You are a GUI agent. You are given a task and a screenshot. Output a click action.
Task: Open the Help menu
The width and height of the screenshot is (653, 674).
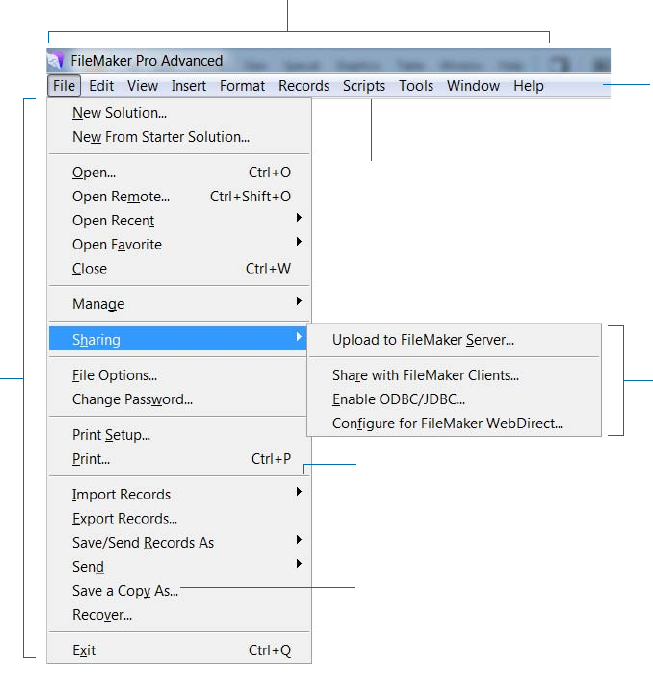coord(528,86)
